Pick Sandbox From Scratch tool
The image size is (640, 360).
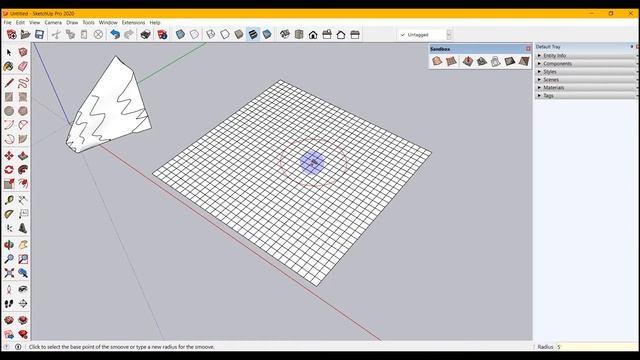(451, 61)
